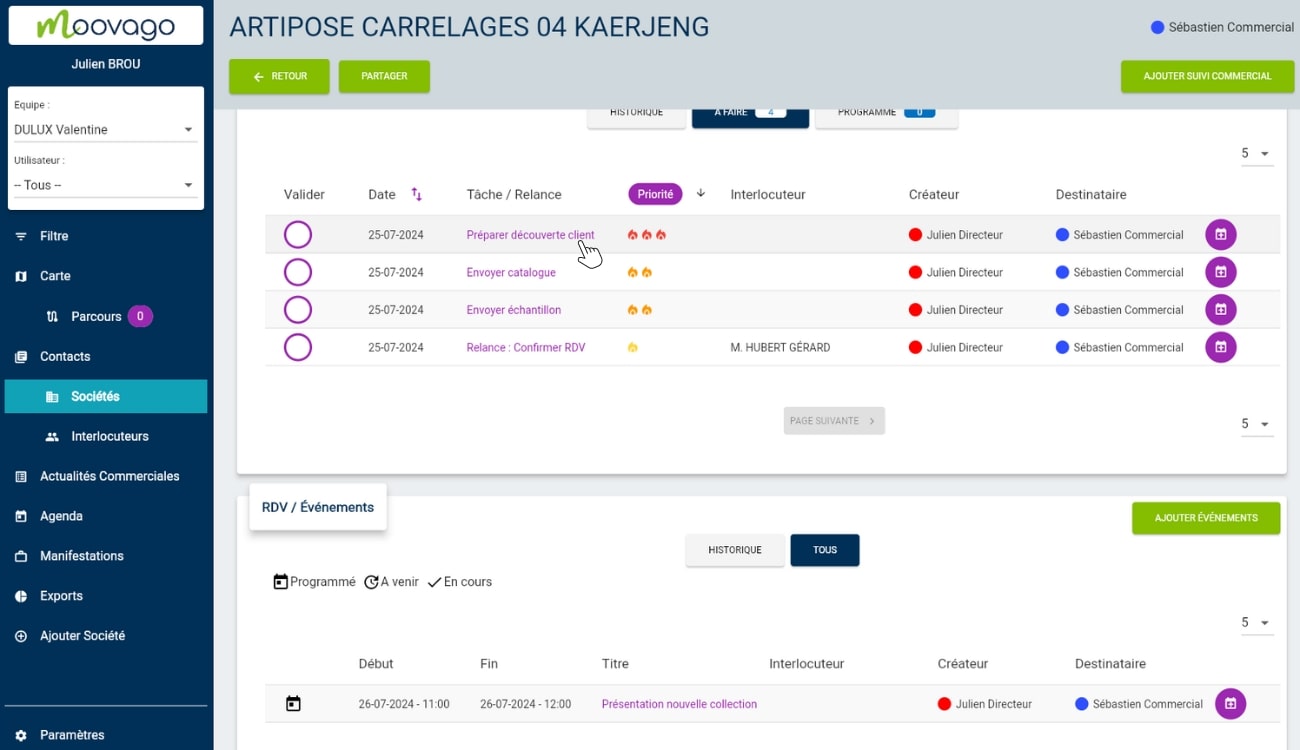Click the RETOUR button
Viewport: 1300px width, 750px height.
279,77
